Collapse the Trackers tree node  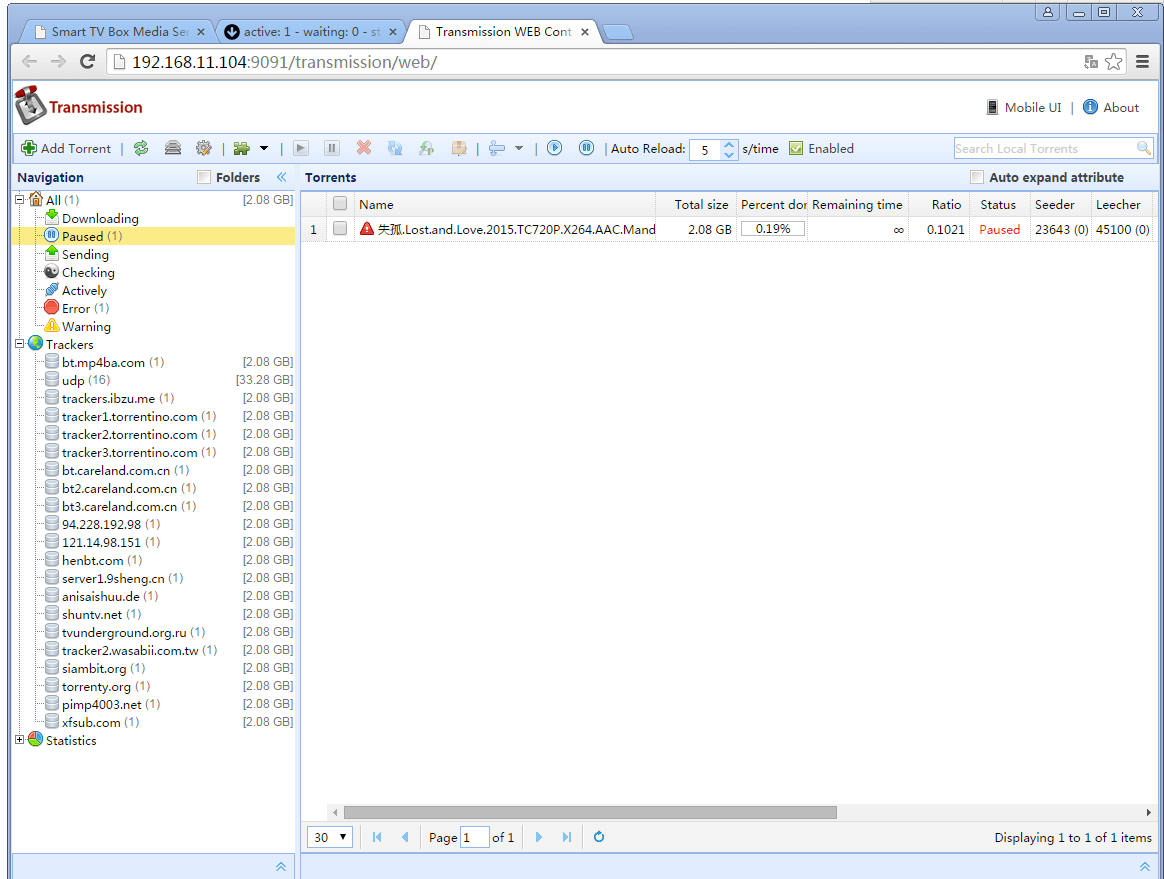20,344
